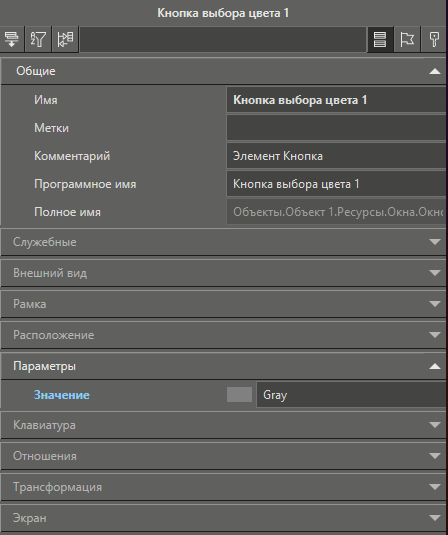Viewport: 448px width, 535px height.
Task: Click the Комментарий field with Элемент Кнопка
Action: pos(336,156)
